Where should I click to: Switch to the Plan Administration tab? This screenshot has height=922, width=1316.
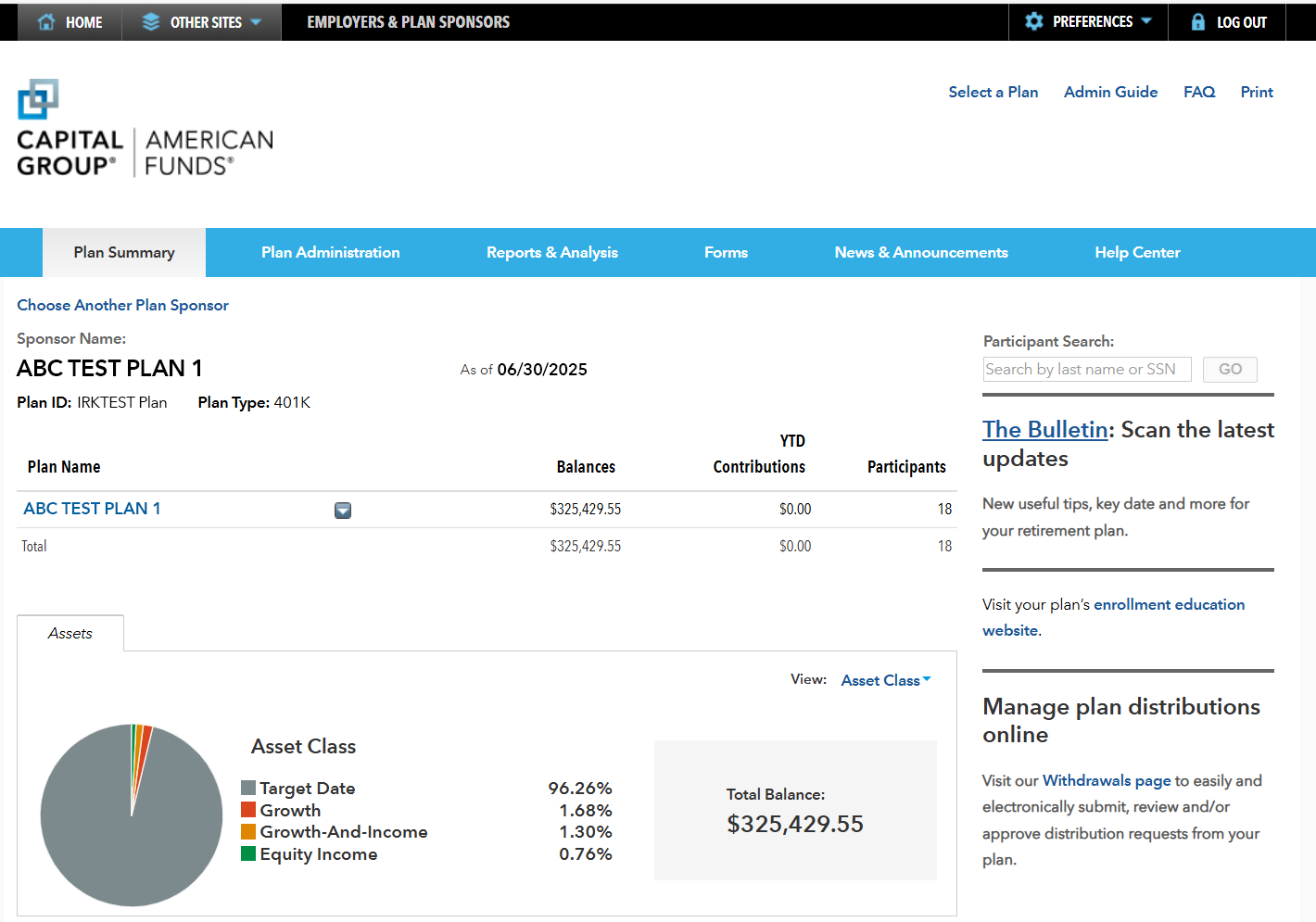[330, 252]
